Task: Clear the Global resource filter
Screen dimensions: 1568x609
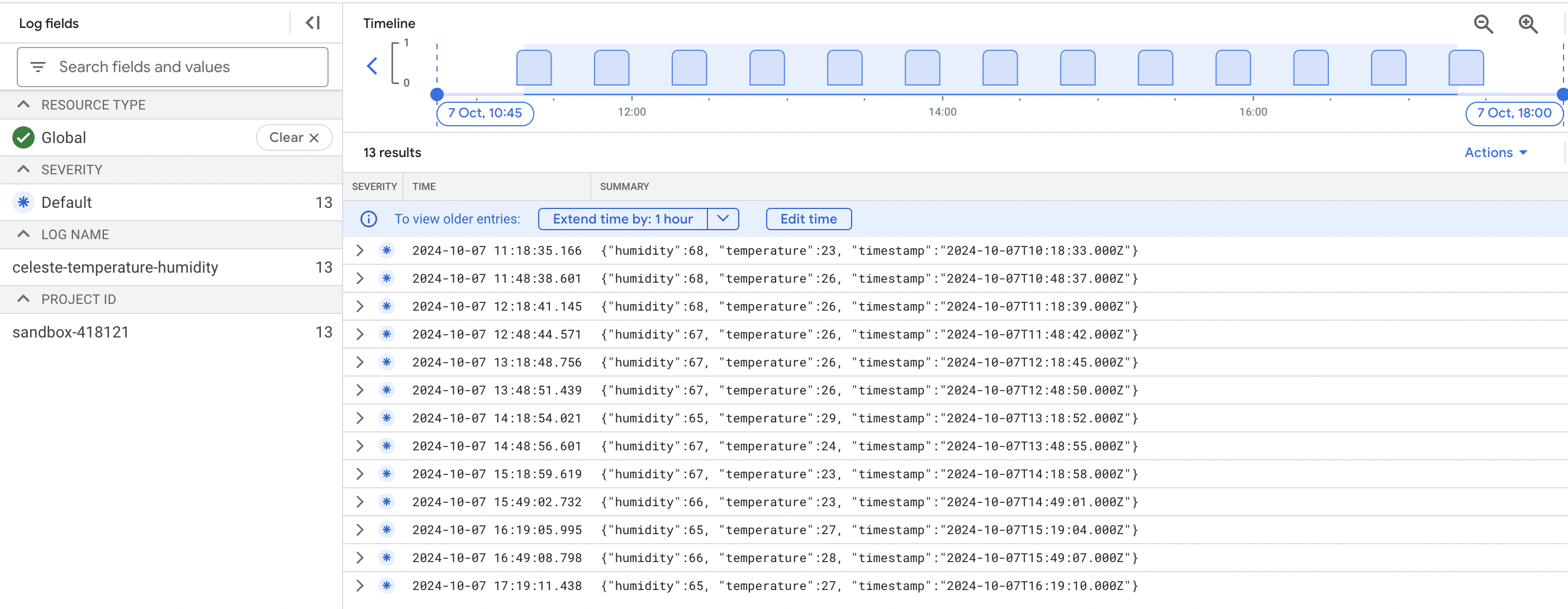Action: (294, 137)
